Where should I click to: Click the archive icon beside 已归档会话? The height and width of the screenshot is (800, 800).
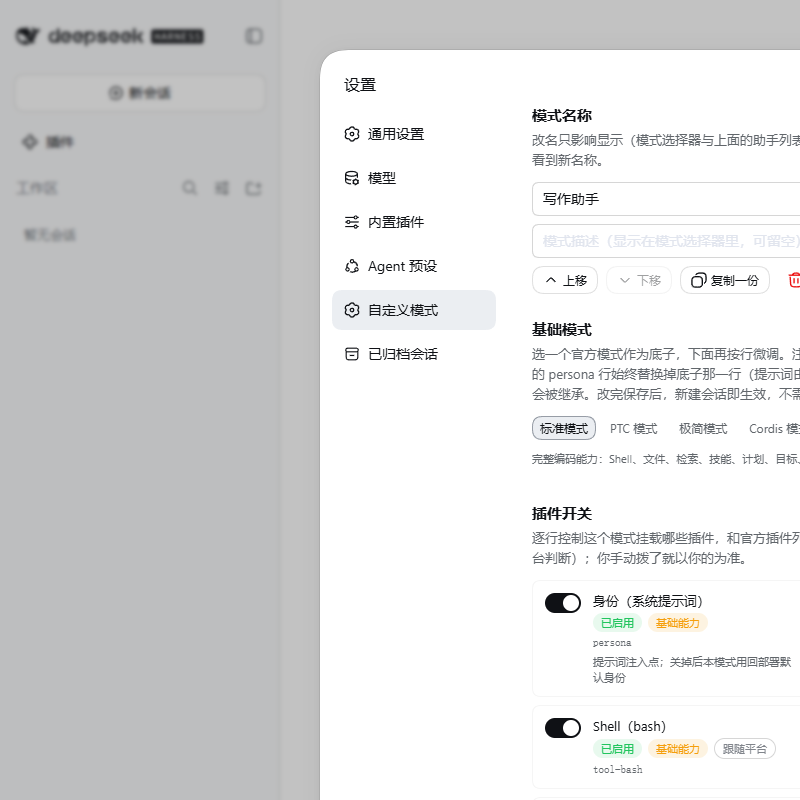tap(352, 354)
